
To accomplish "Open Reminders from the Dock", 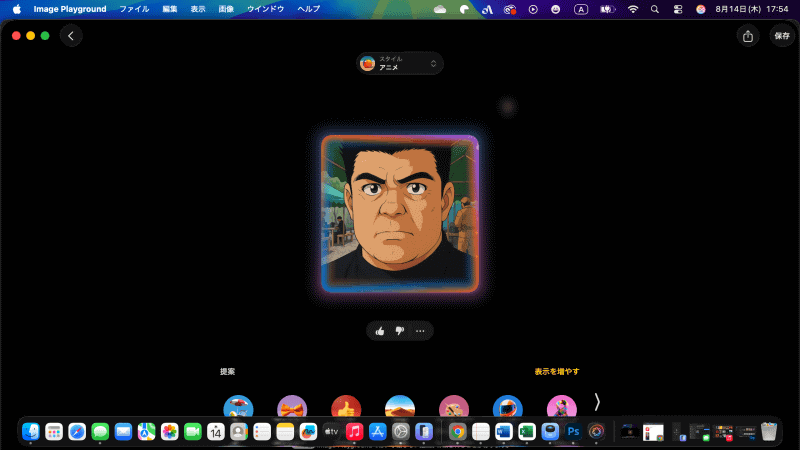I will pos(262,432).
